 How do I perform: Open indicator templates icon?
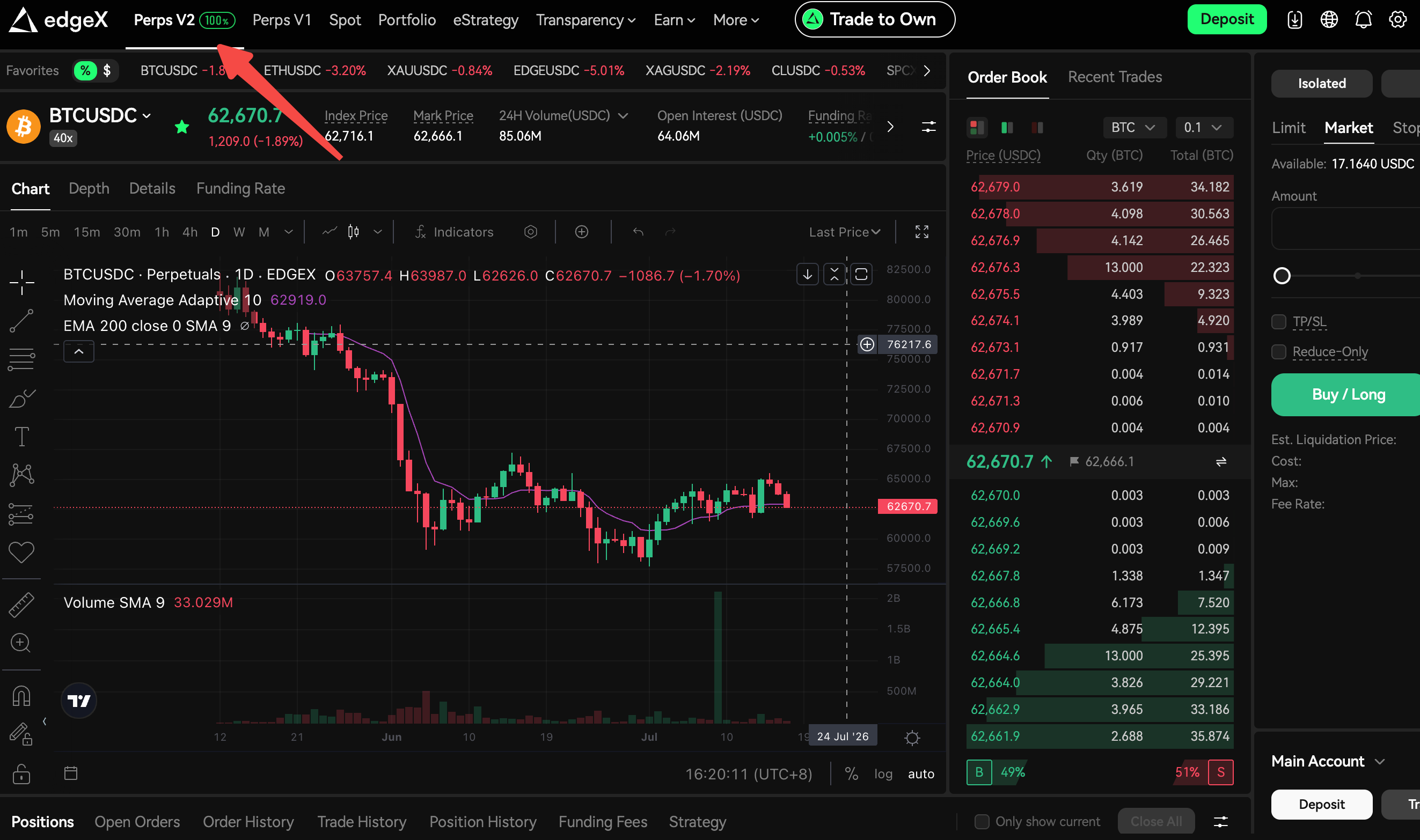[531, 232]
